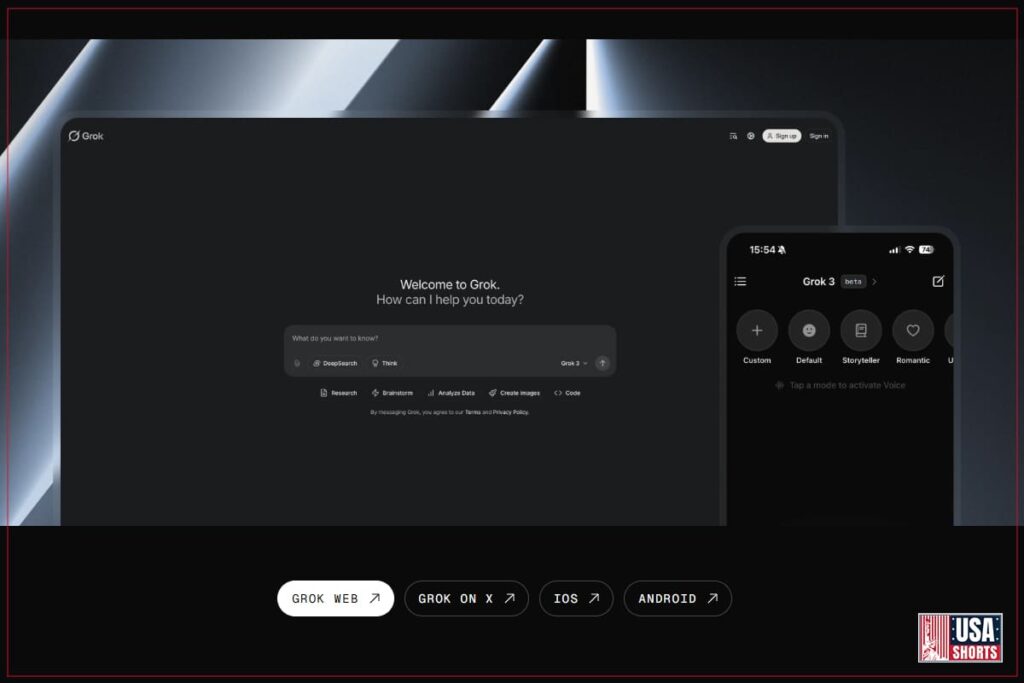Click the phone's cellular signal icon
This screenshot has width=1024, height=683.
pos(894,249)
